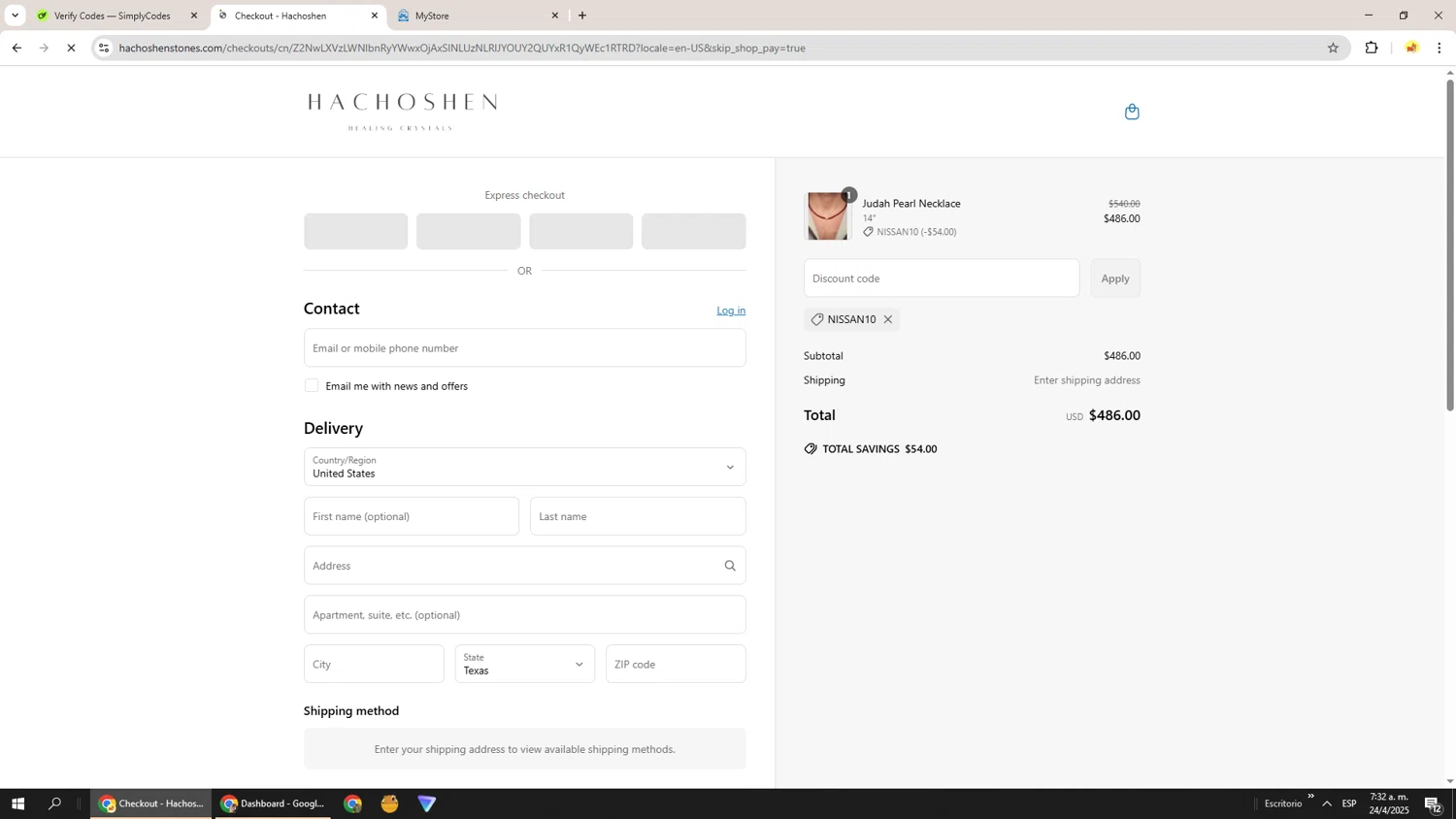Toggle Email me with news and offers

[312, 385]
